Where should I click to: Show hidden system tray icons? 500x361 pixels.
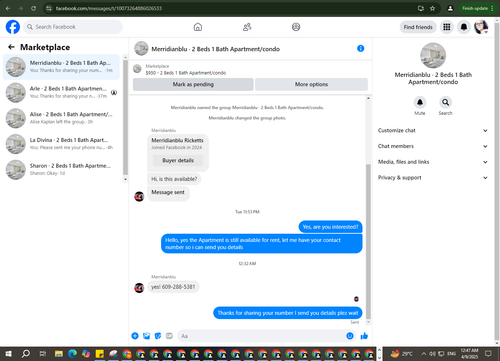coord(423,354)
